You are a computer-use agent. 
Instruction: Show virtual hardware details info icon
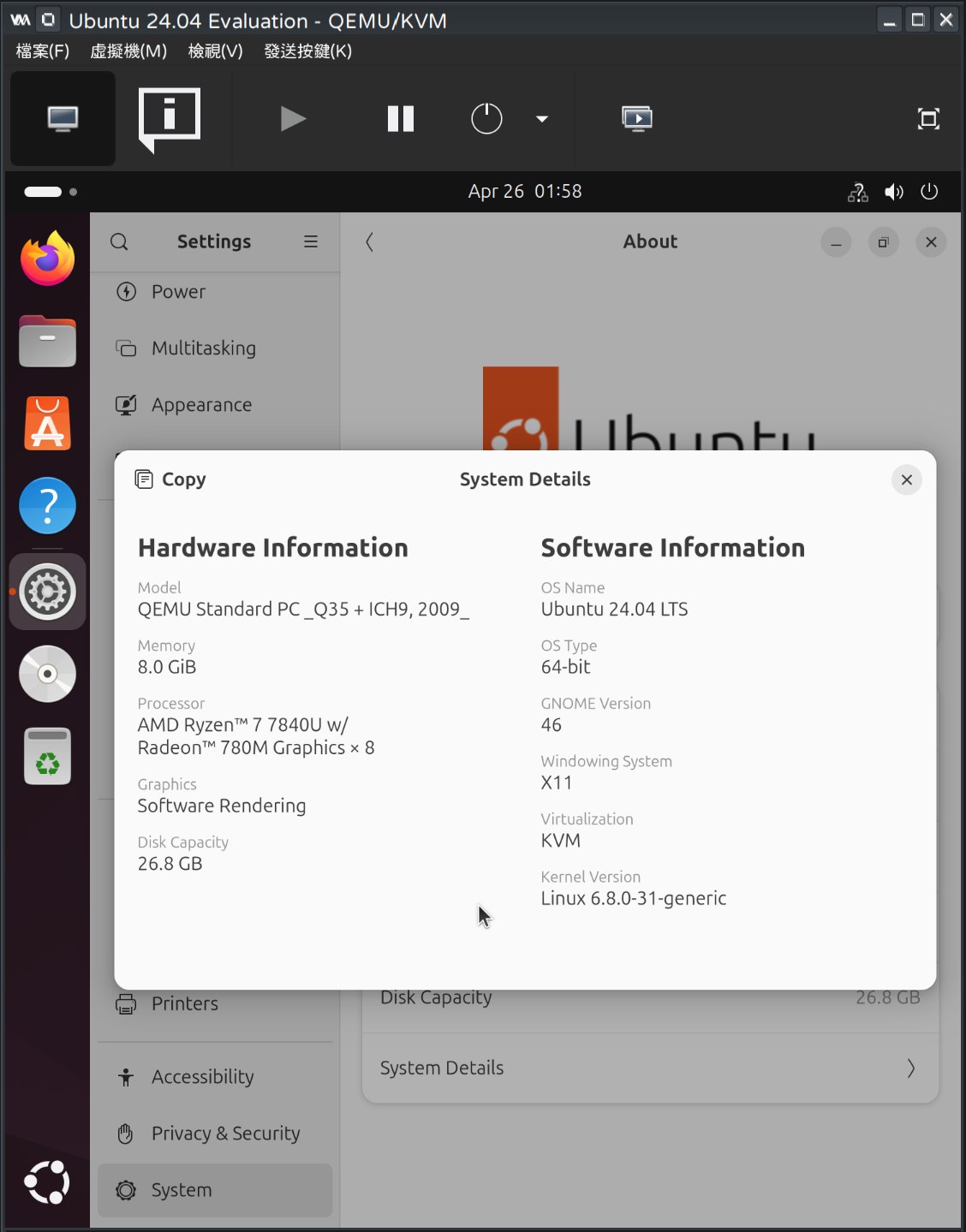tap(170, 118)
